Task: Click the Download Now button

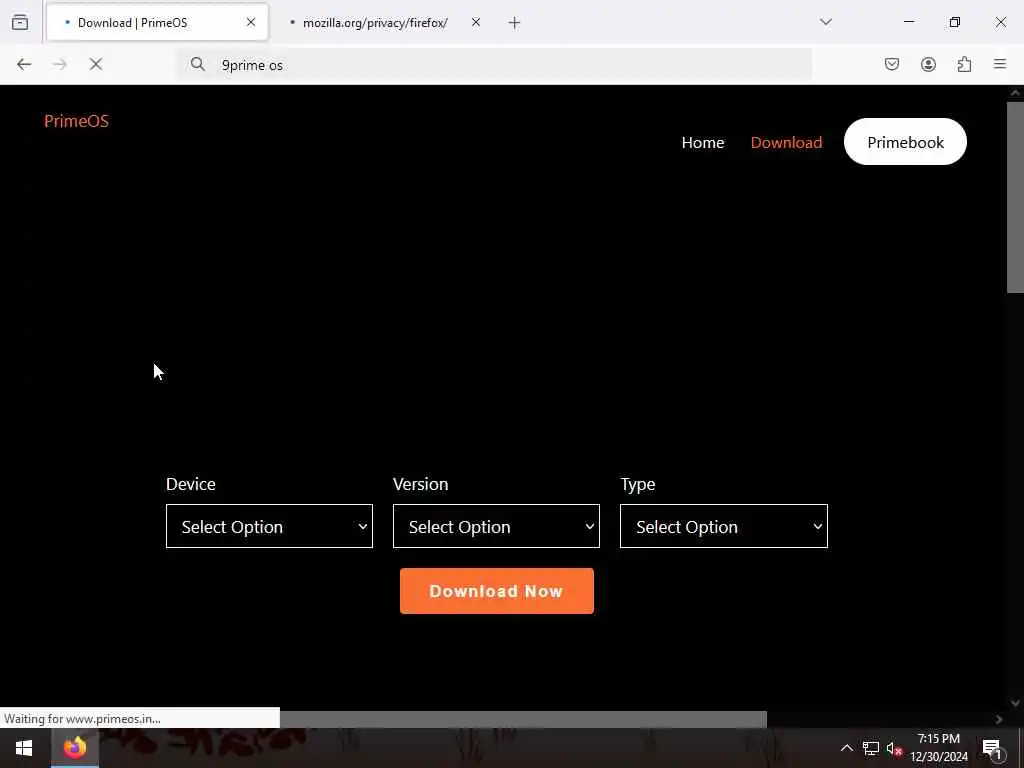Action: (496, 591)
